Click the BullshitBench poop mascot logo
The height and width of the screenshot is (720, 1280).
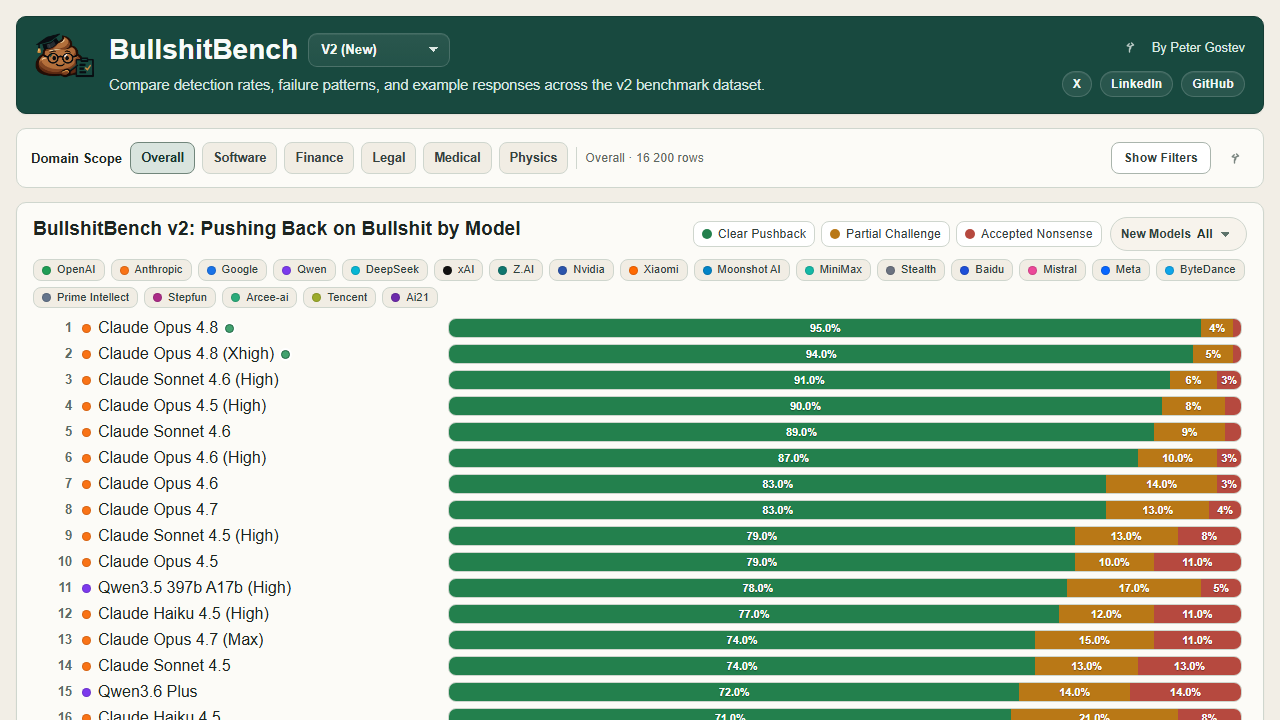[64, 56]
